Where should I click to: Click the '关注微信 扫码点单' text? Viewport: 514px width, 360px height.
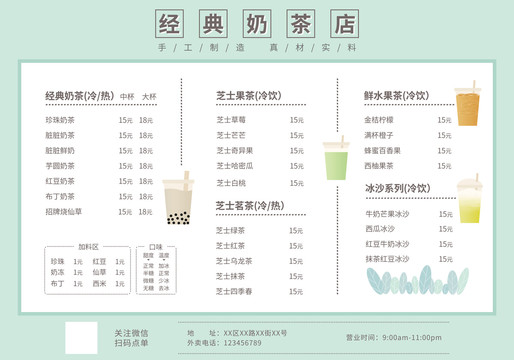[131, 338]
